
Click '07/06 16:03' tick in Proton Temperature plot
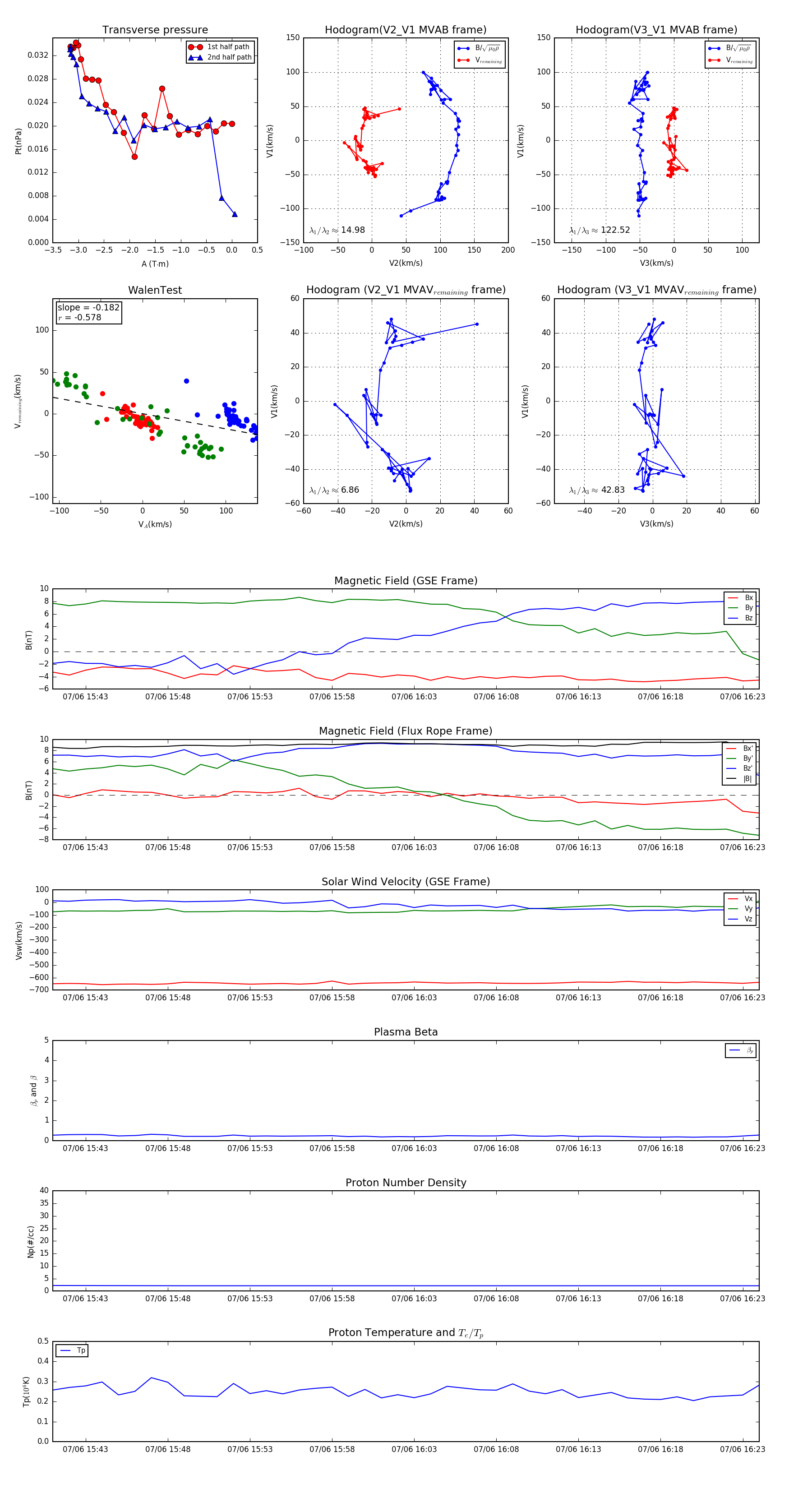click(x=414, y=1449)
